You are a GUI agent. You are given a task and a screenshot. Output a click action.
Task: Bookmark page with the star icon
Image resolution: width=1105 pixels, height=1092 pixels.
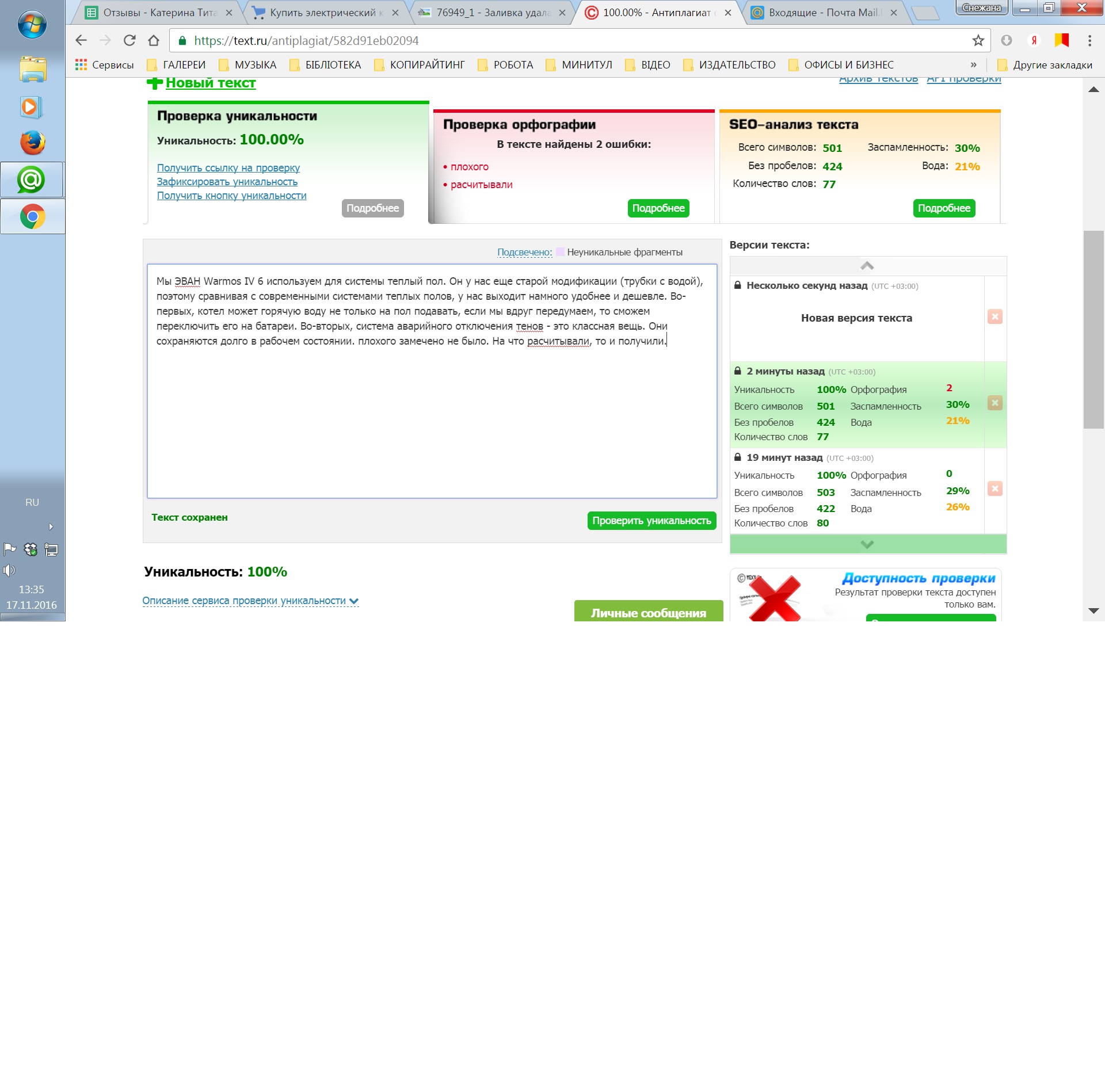[x=978, y=40]
